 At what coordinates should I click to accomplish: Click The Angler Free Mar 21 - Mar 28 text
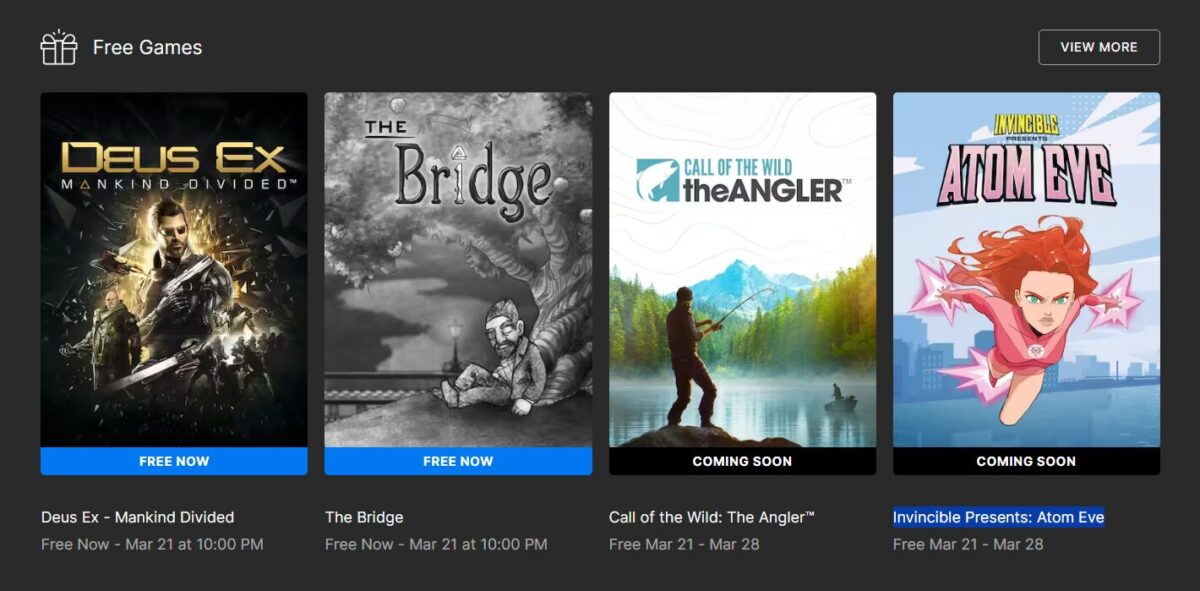point(684,545)
